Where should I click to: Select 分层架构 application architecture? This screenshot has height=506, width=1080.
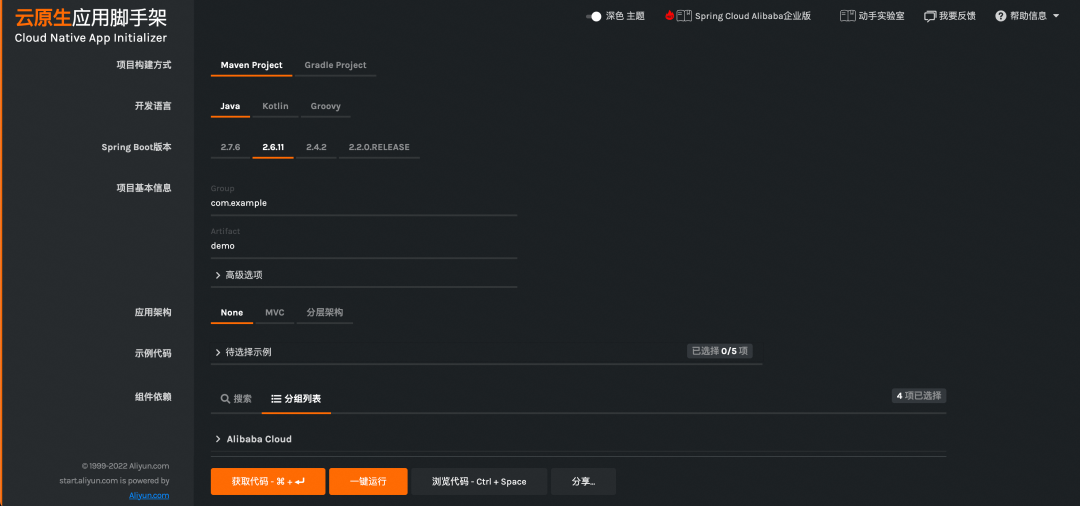click(x=325, y=313)
